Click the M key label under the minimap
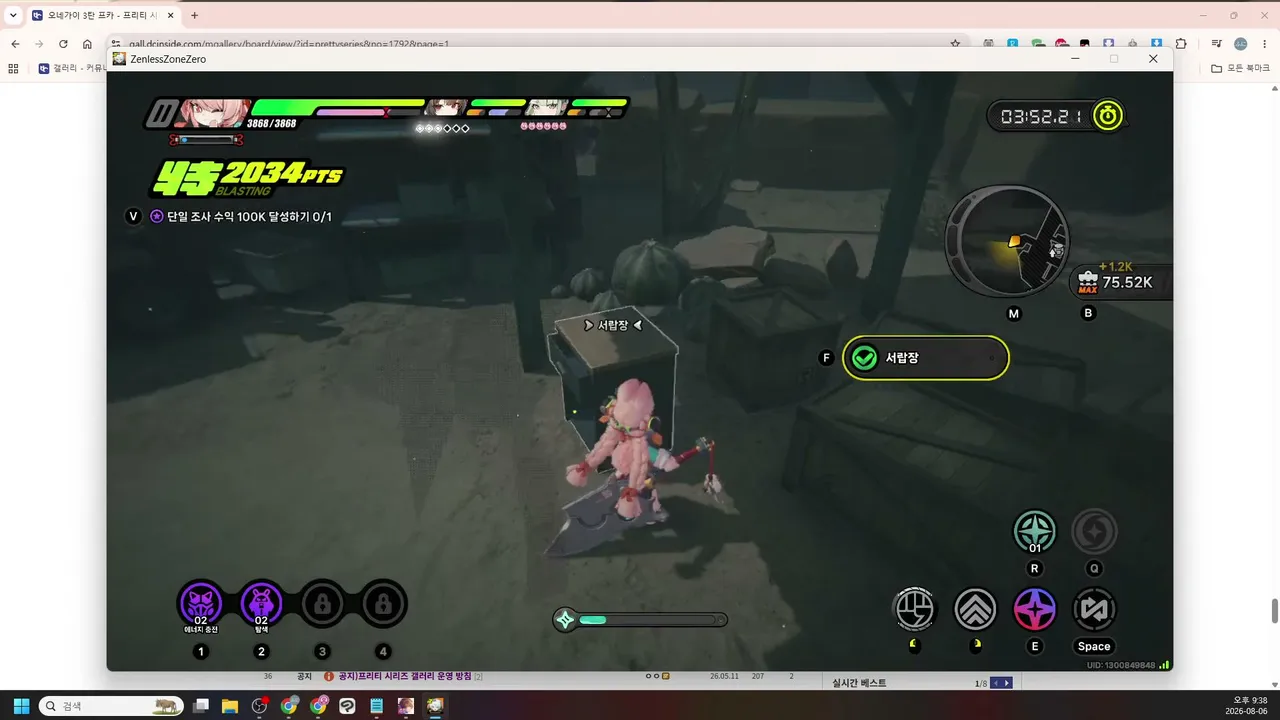Screen dimensions: 1280x720 [x=1014, y=314]
